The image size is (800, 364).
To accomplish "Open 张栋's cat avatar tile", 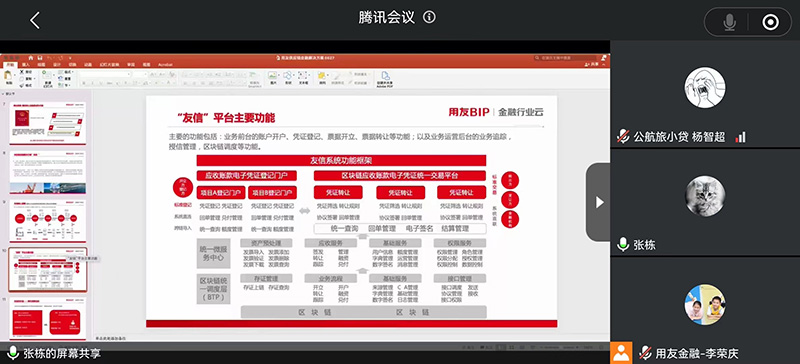I will [x=705, y=196].
